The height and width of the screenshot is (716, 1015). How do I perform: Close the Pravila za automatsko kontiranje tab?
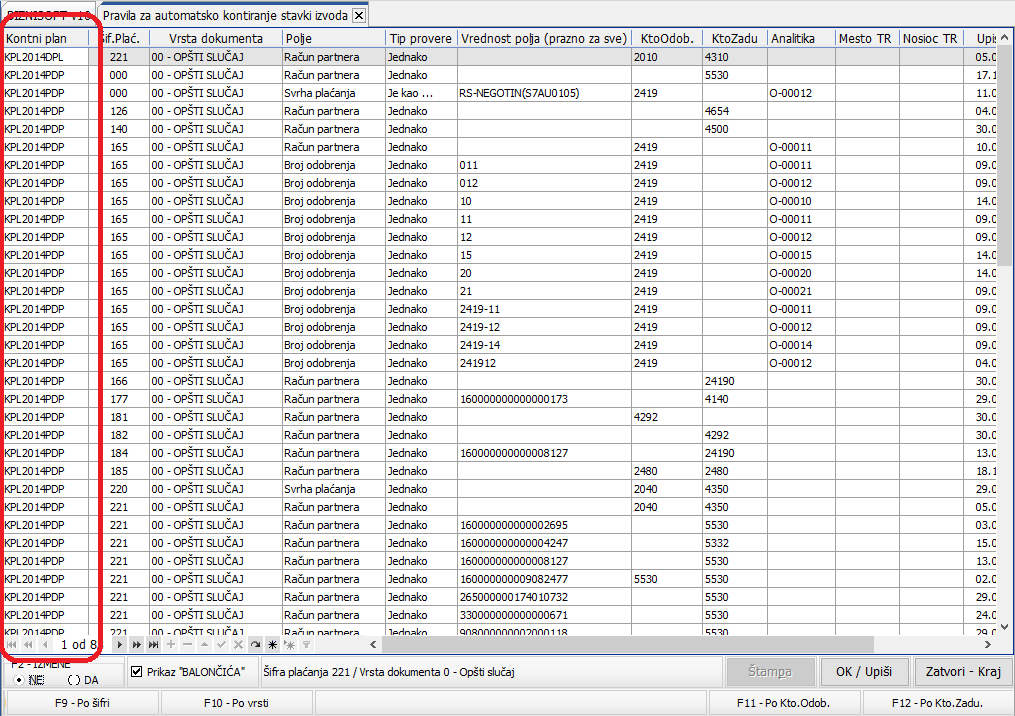pyautogui.click(x=359, y=16)
